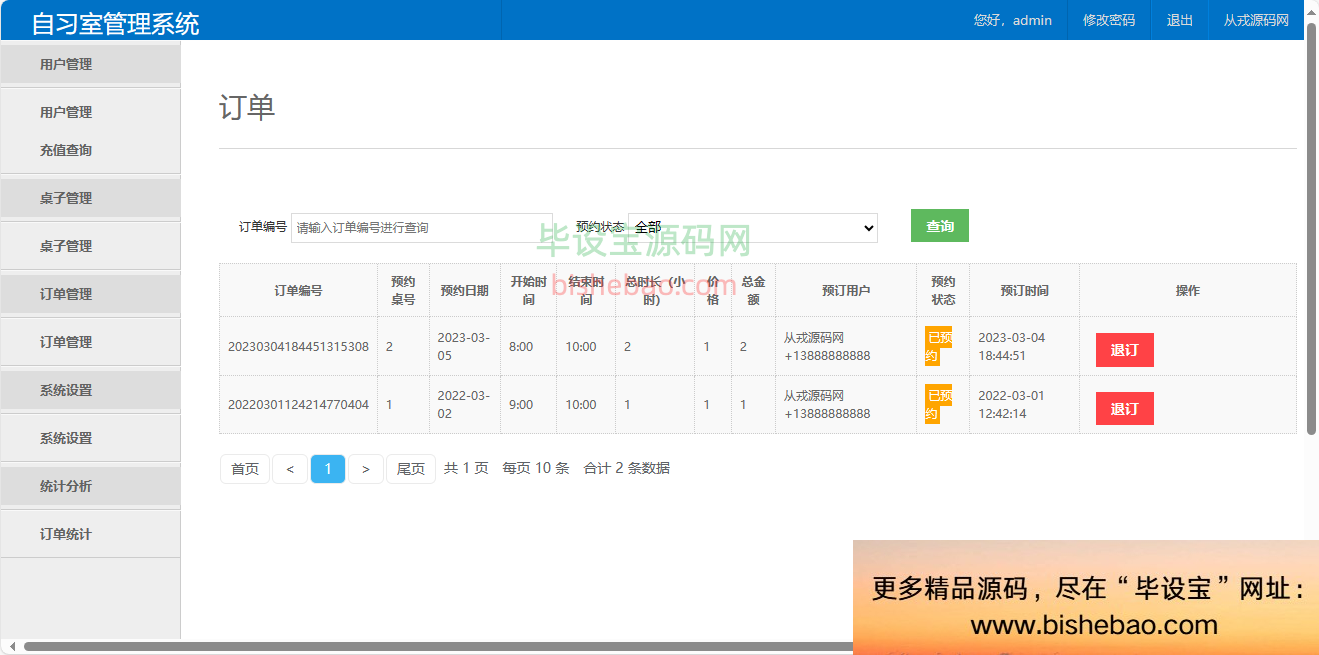Viewport: 1319px width, 655px height.
Task: Click the order number search input field
Action: [x=420, y=228]
